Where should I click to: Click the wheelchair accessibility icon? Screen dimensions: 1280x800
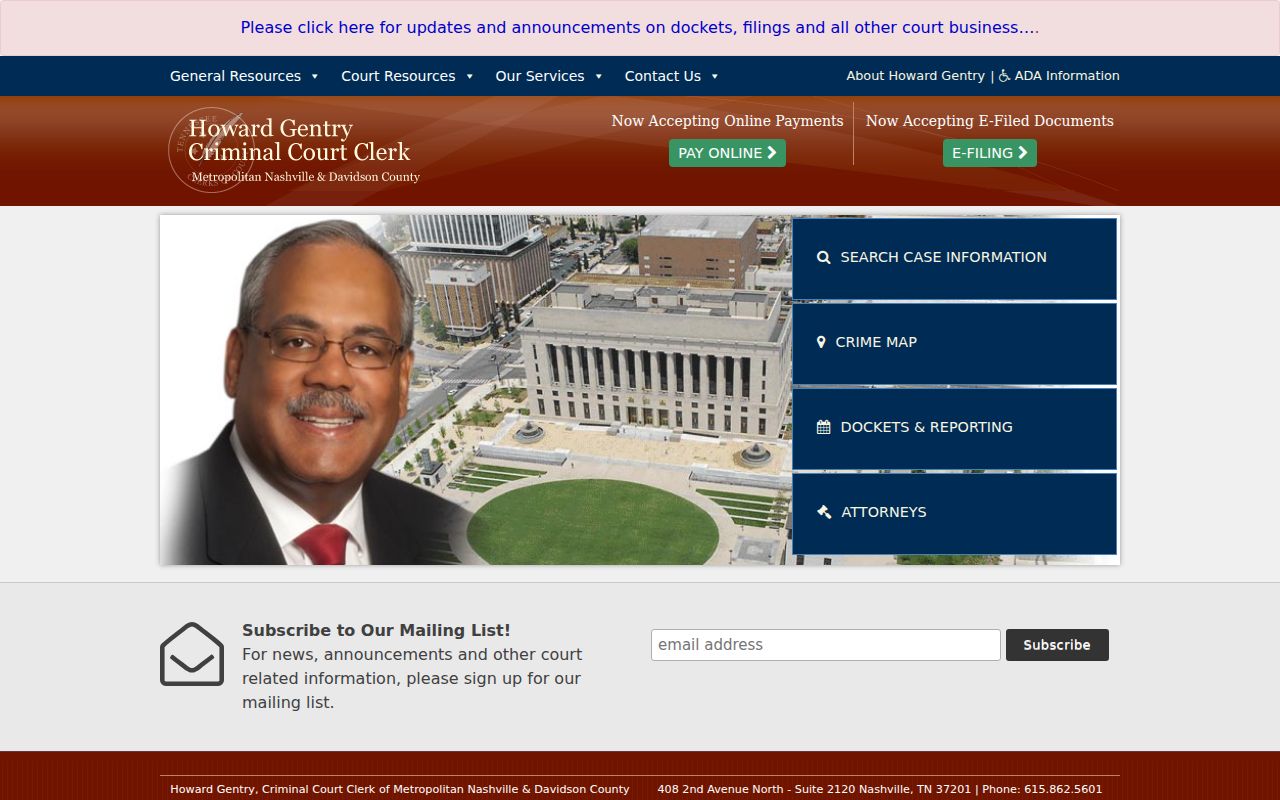point(1005,76)
